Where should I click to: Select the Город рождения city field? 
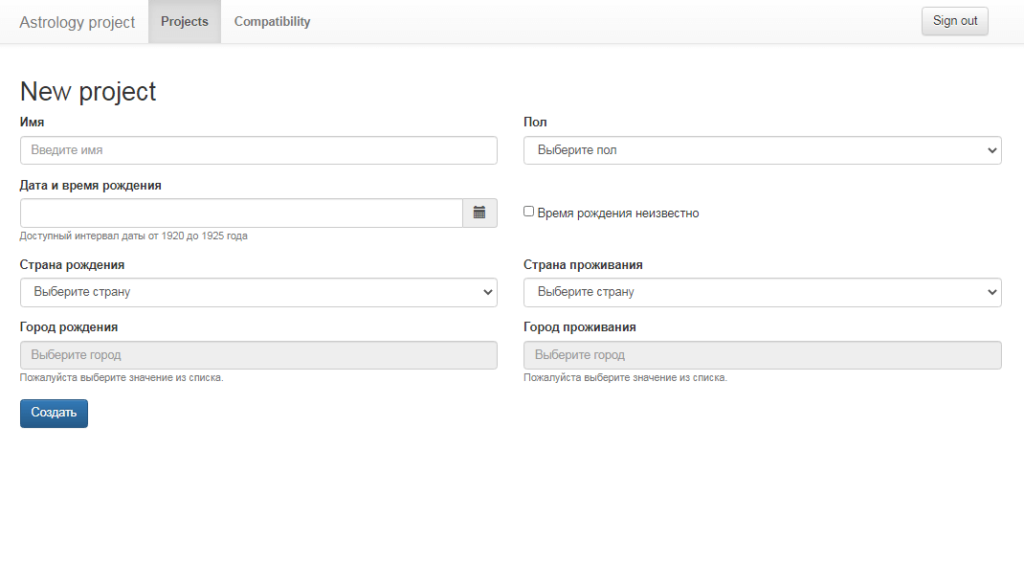(258, 355)
